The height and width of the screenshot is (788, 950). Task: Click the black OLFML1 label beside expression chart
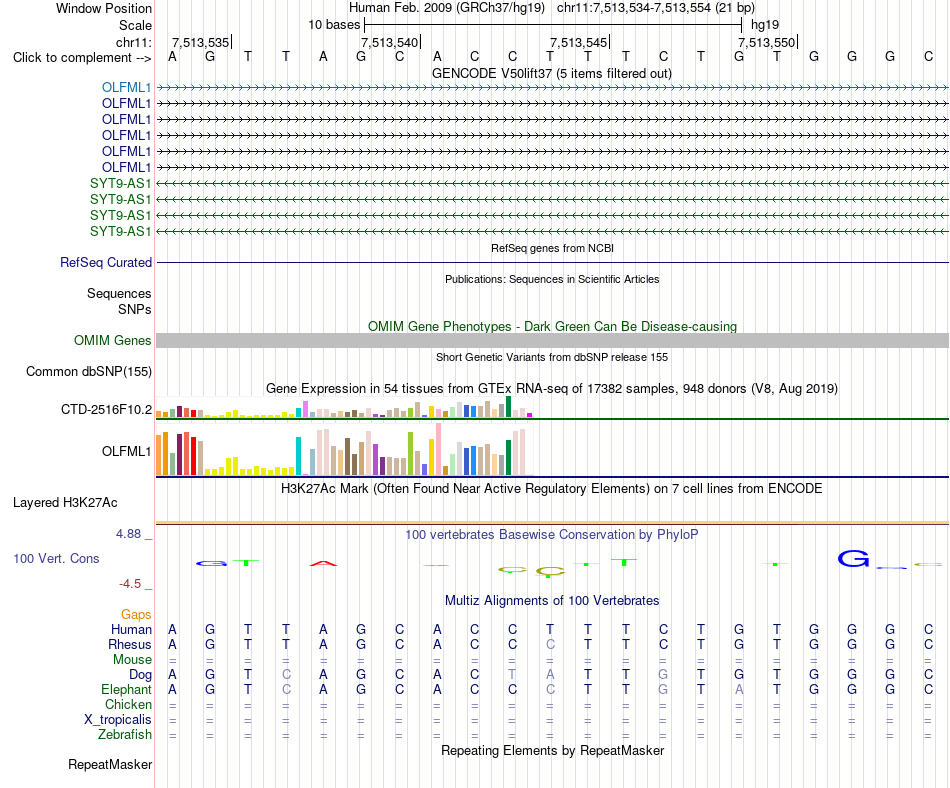(126, 451)
